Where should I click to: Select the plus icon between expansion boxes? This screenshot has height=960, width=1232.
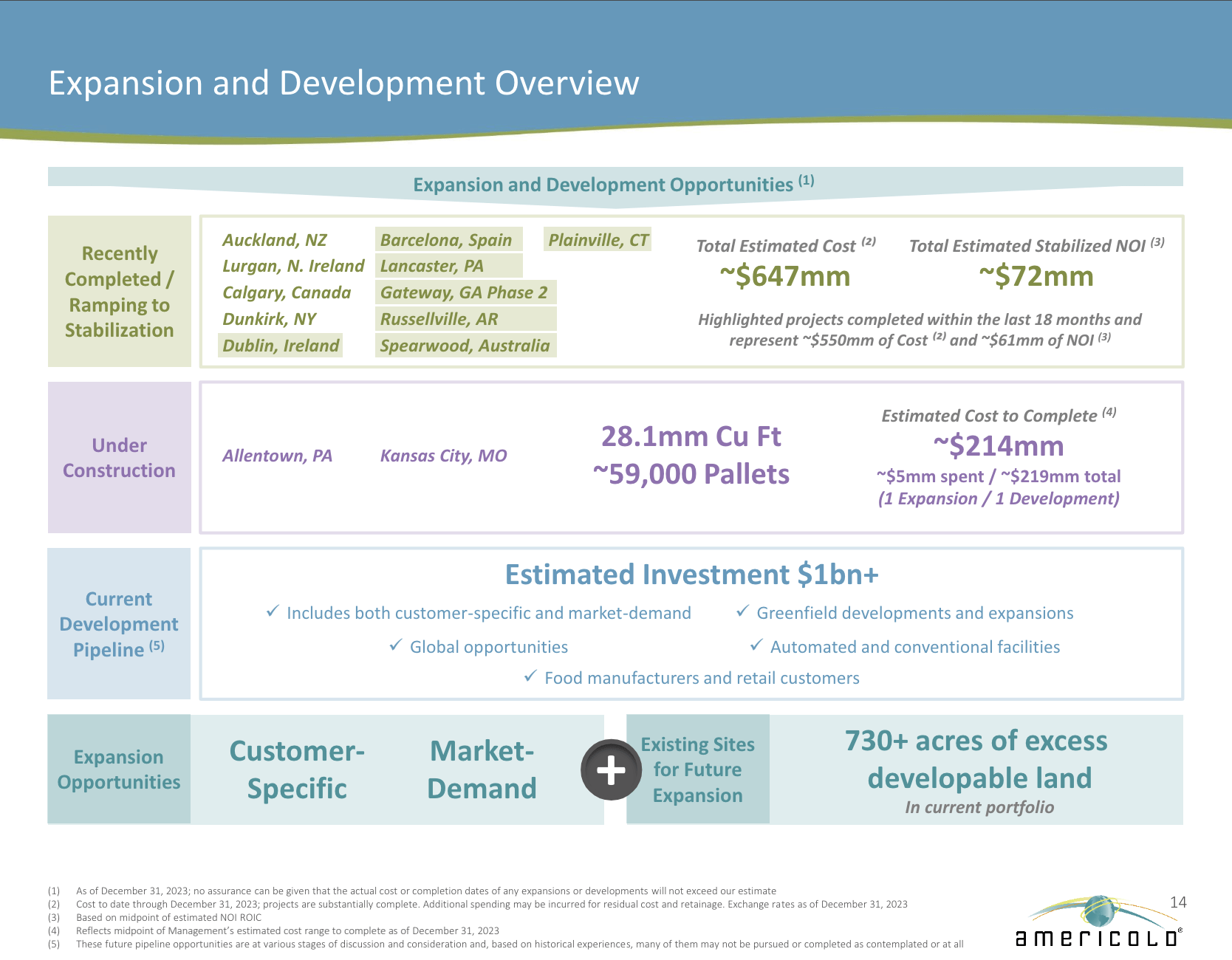[x=613, y=770]
